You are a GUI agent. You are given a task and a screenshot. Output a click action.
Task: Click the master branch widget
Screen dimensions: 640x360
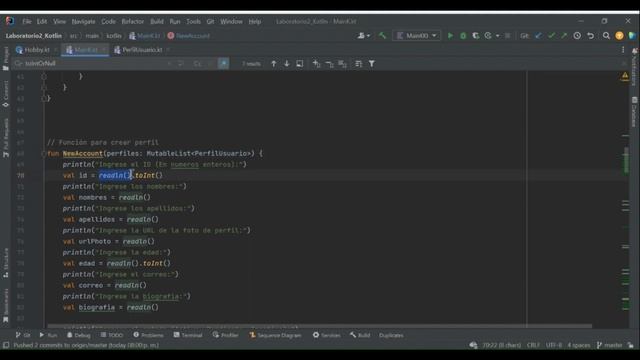click(609, 345)
